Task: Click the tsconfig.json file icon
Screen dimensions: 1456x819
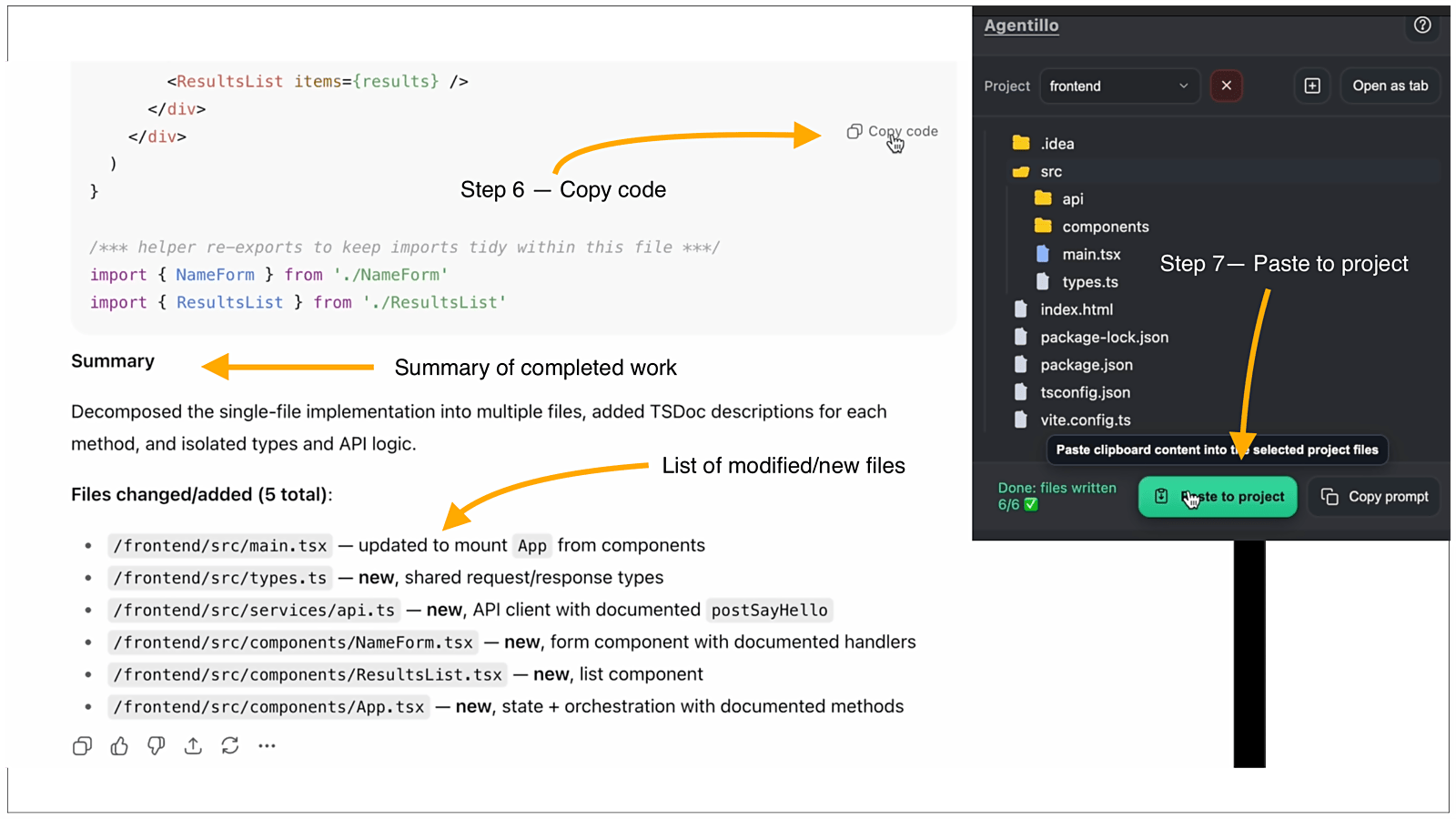Action: pyautogui.click(x=1021, y=392)
